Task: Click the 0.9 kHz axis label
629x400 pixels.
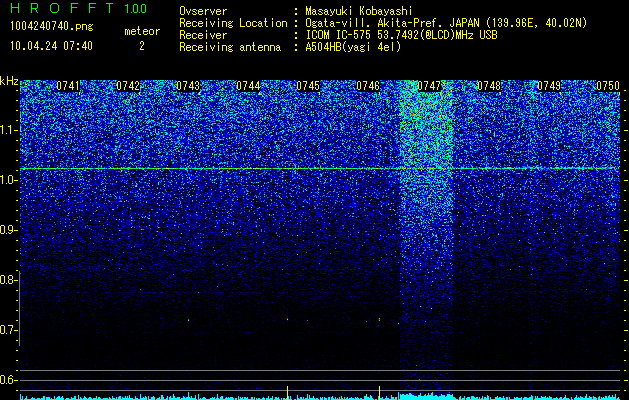Action: [x=8, y=230]
